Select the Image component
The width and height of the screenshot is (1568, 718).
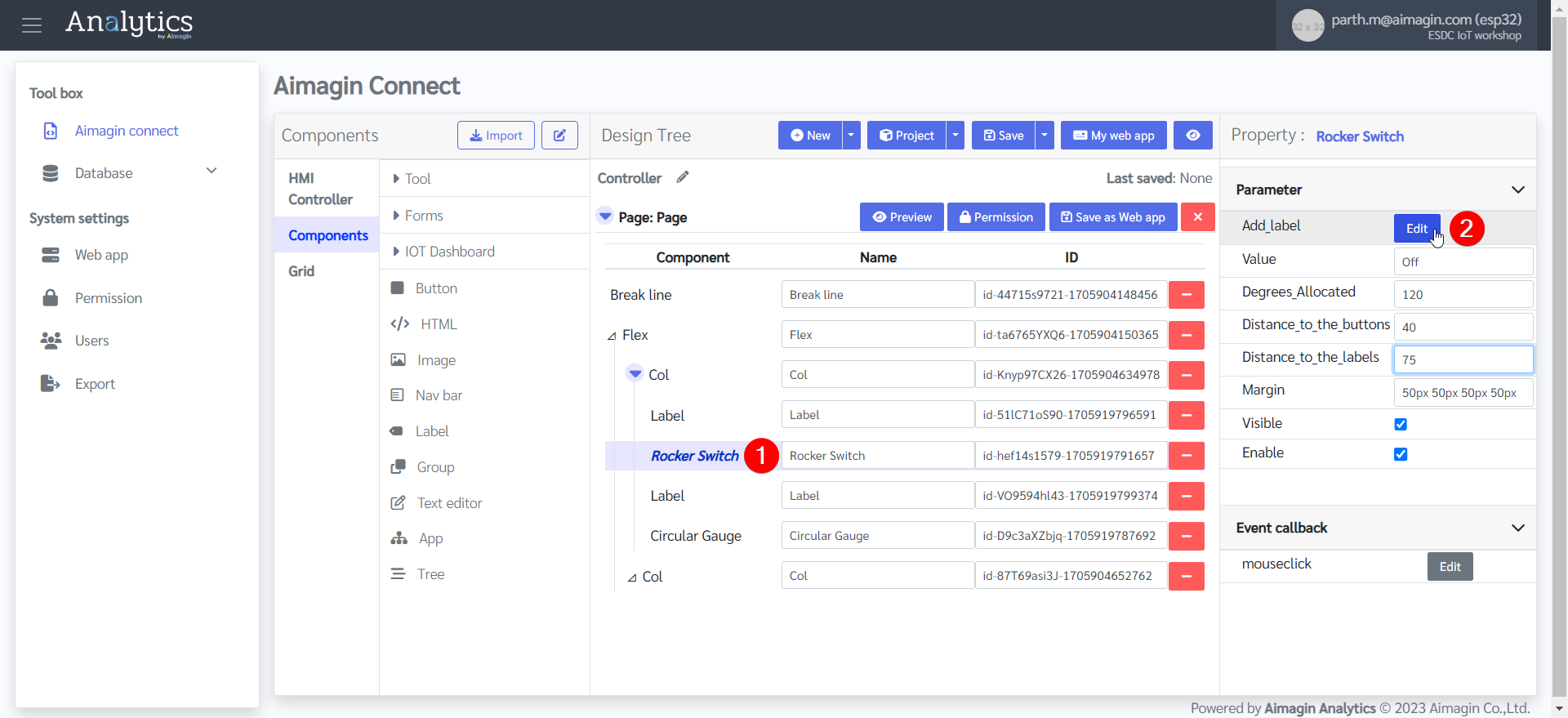(436, 360)
